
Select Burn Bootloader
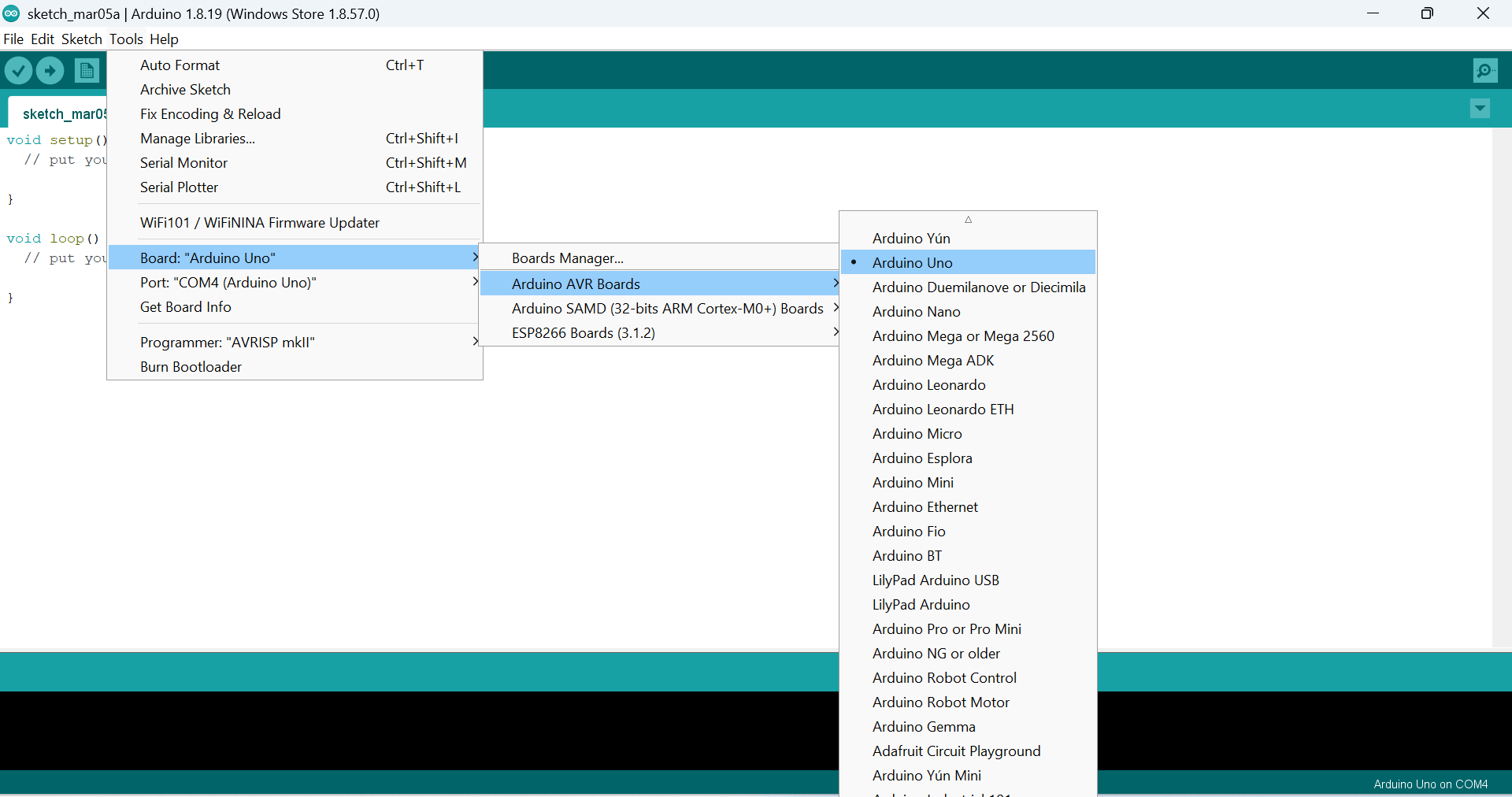pyautogui.click(x=190, y=366)
